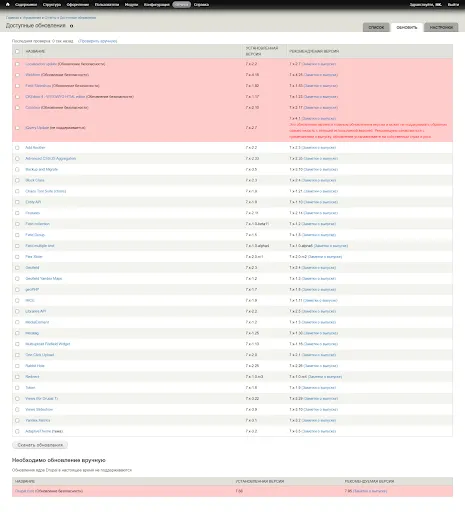Click the Главная breadcrumb link
This screenshot has height=512, width=465.
tap(12, 18)
